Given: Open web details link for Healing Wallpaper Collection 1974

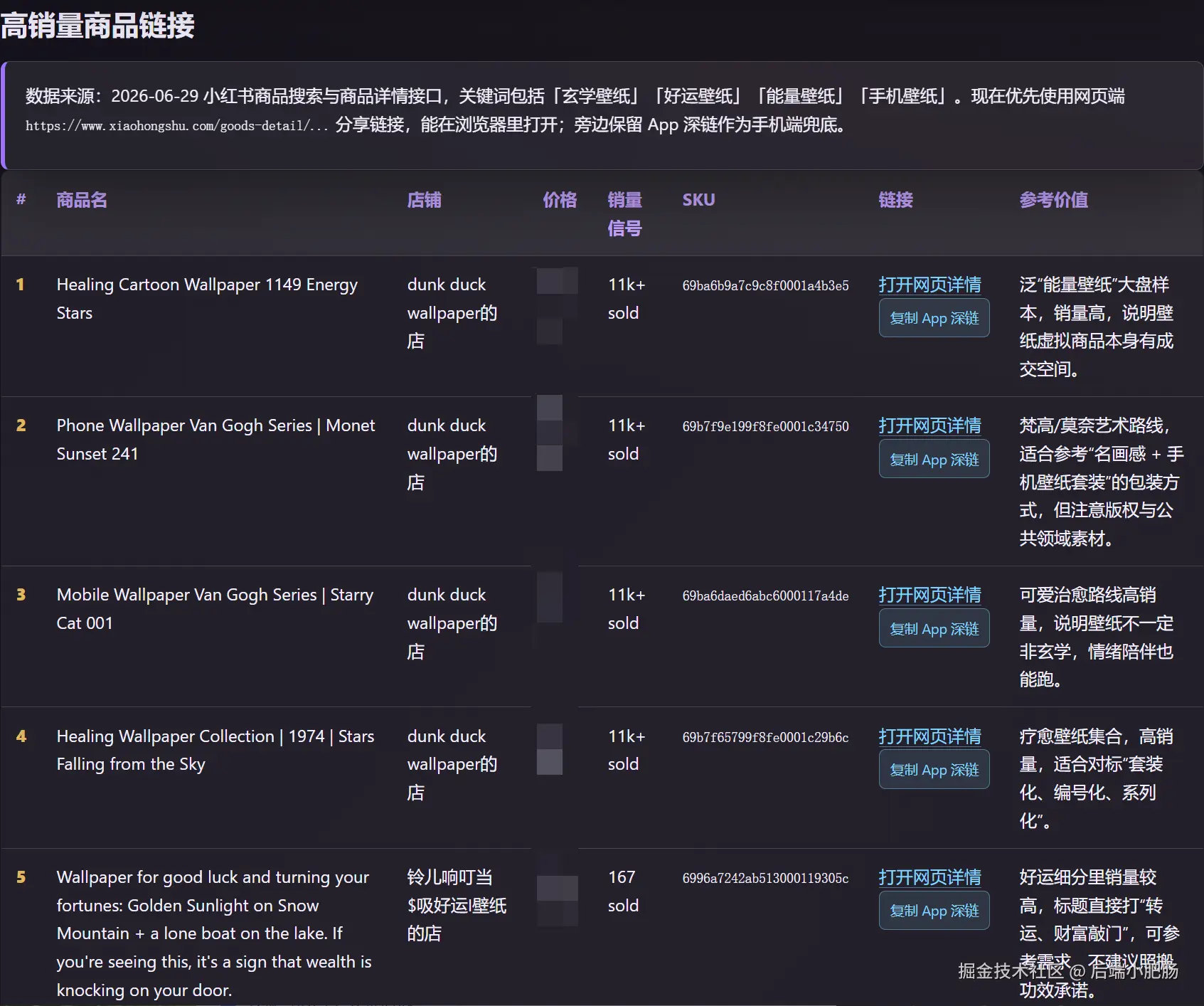Looking at the screenshot, I should [x=929, y=736].
